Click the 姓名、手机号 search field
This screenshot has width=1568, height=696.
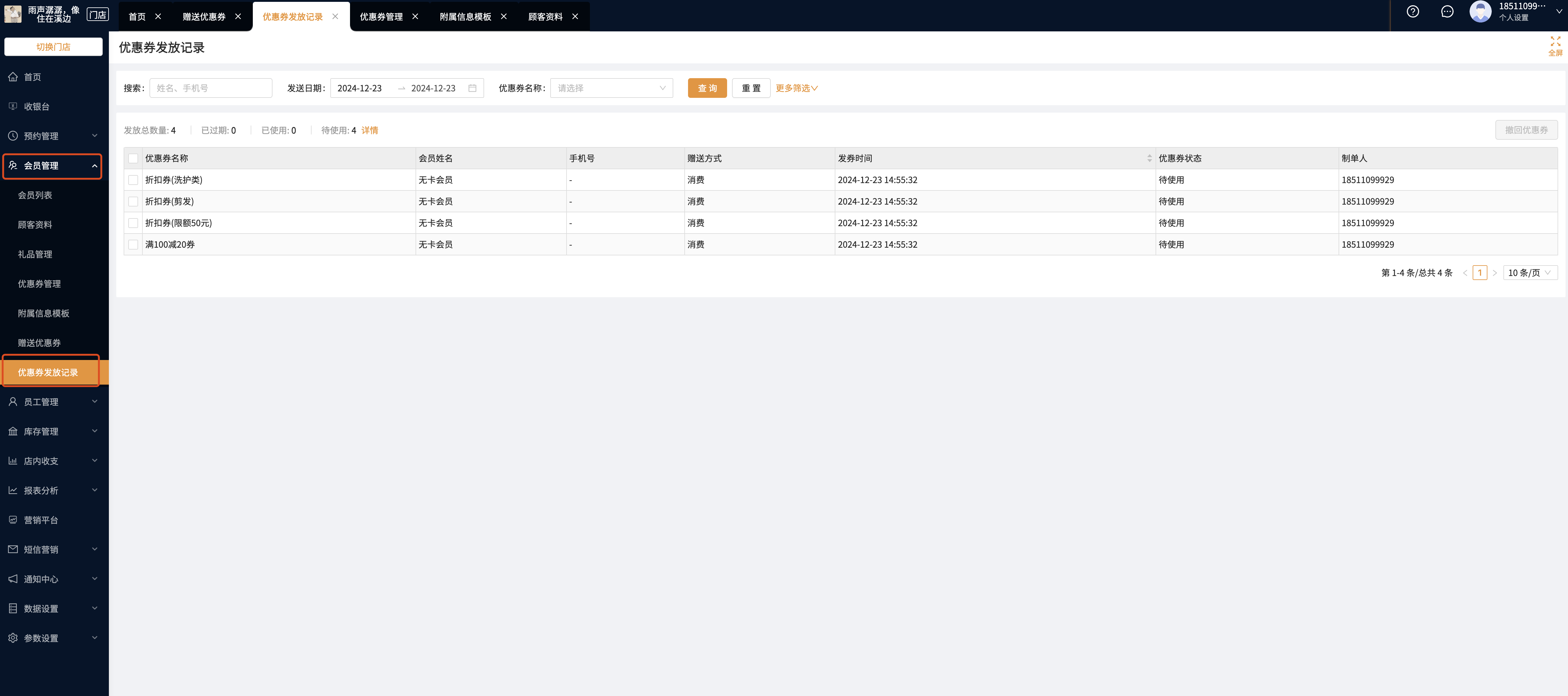(211, 88)
